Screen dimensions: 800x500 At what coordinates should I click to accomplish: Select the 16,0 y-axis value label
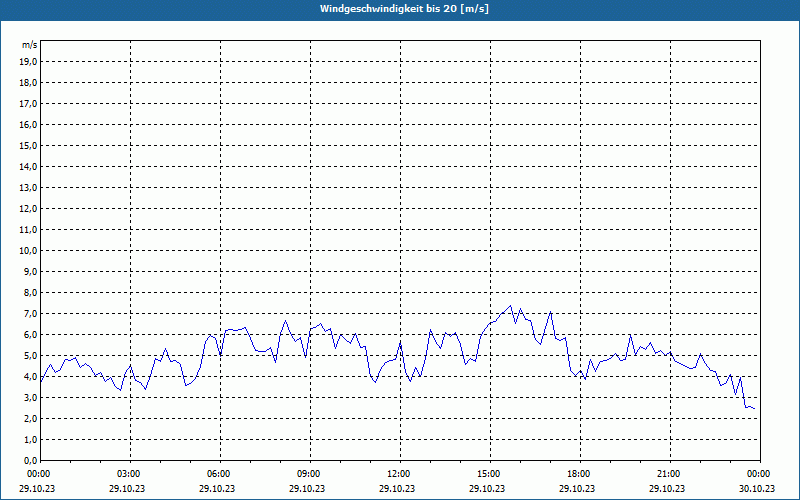click(x=29, y=124)
